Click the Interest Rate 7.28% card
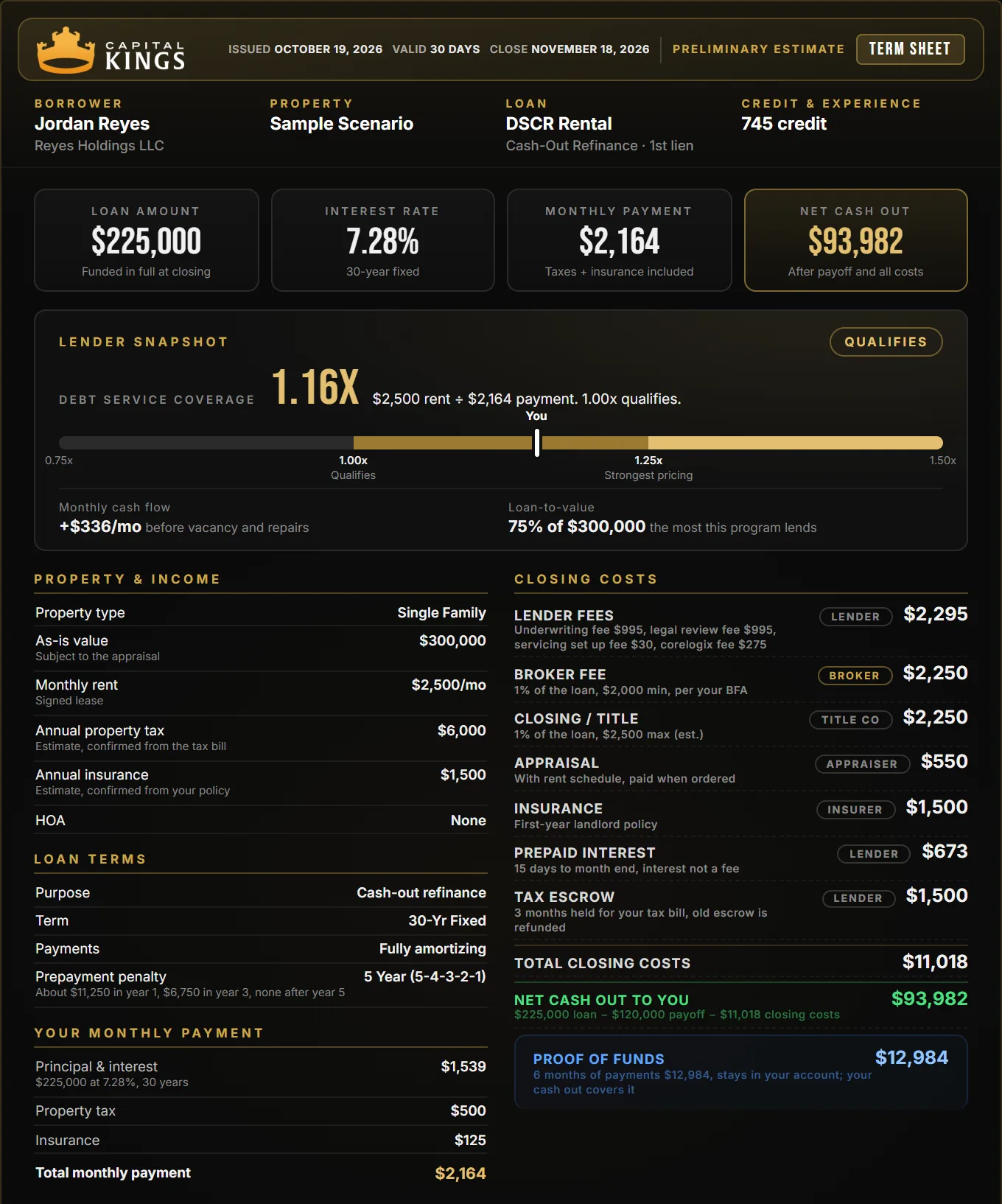1002x1204 pixels. [383, 240]
